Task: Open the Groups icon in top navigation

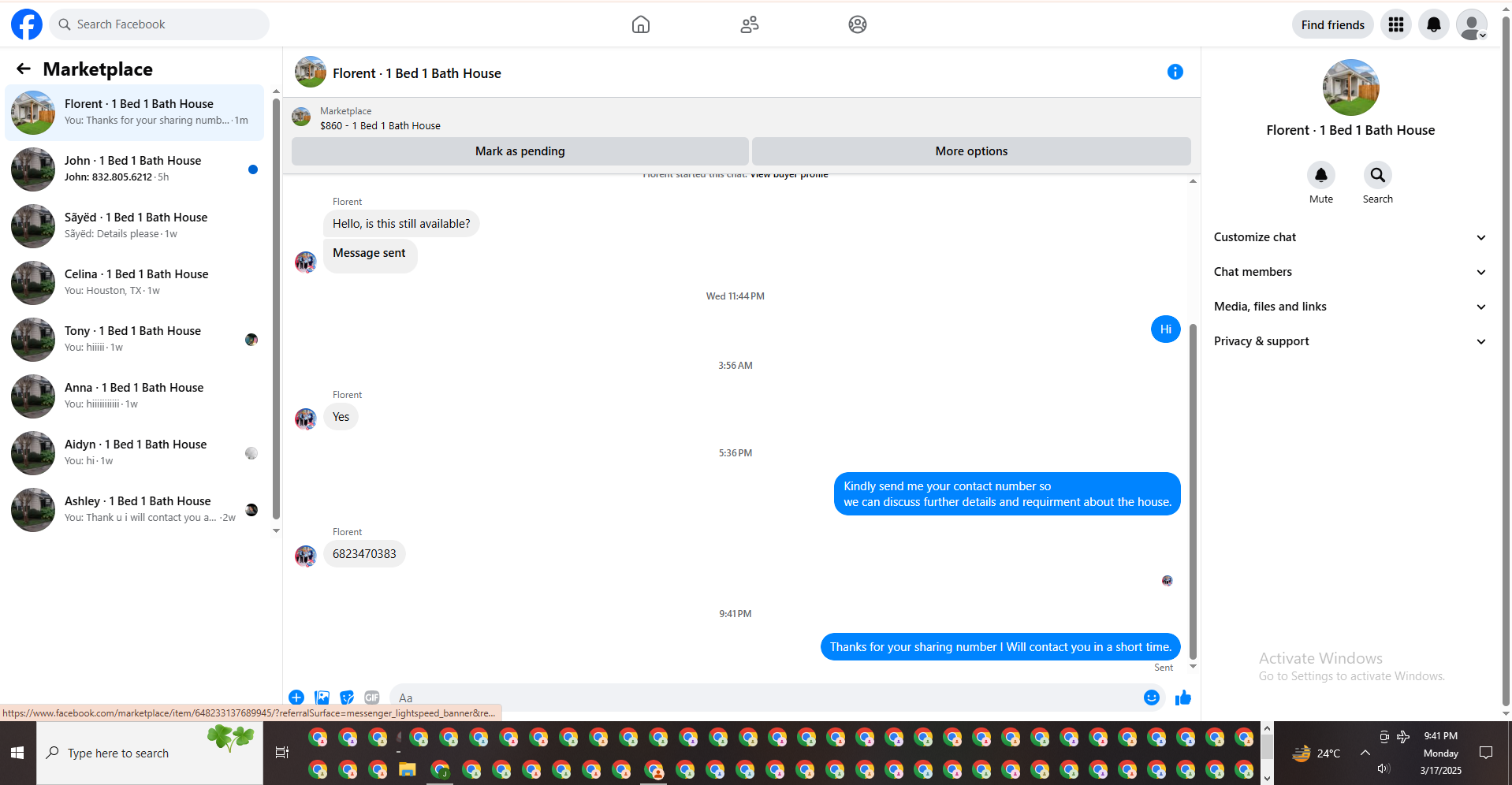Action: (x=858, y=24)
